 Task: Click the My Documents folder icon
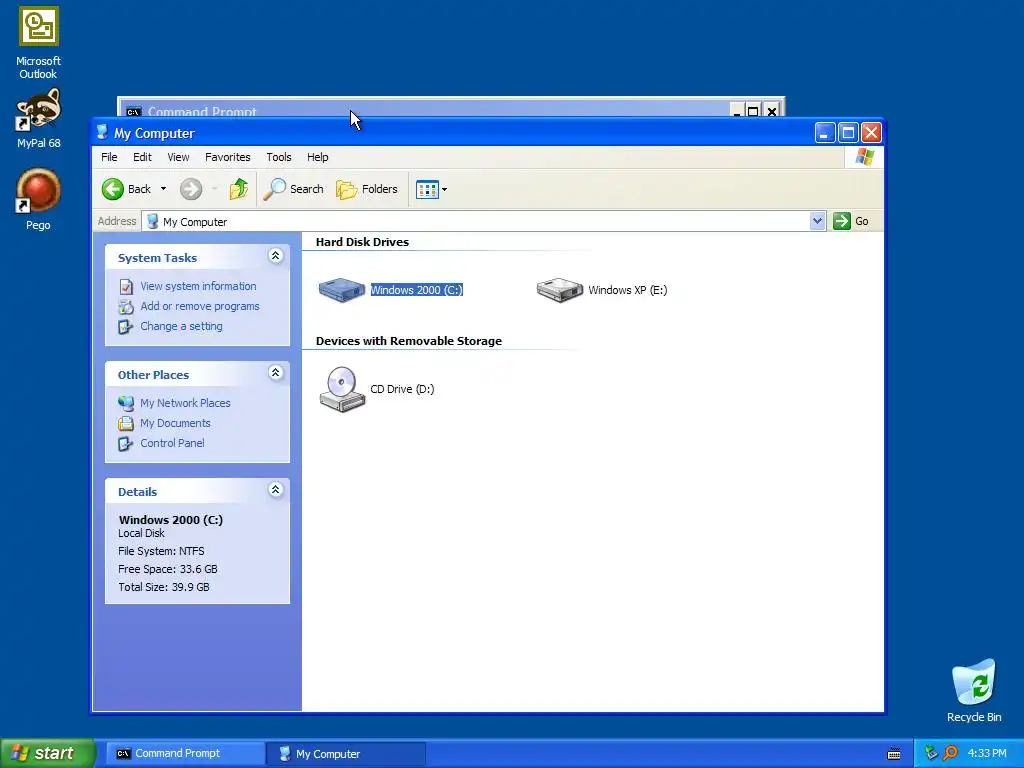point(126,423)
